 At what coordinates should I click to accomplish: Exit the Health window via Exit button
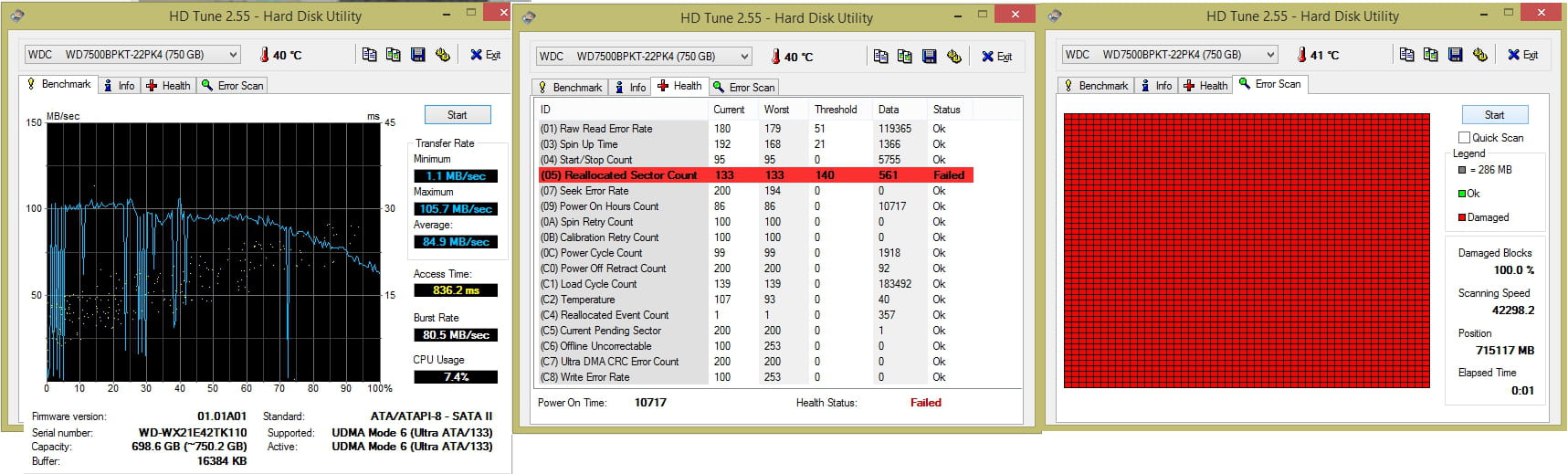point(997,57)
